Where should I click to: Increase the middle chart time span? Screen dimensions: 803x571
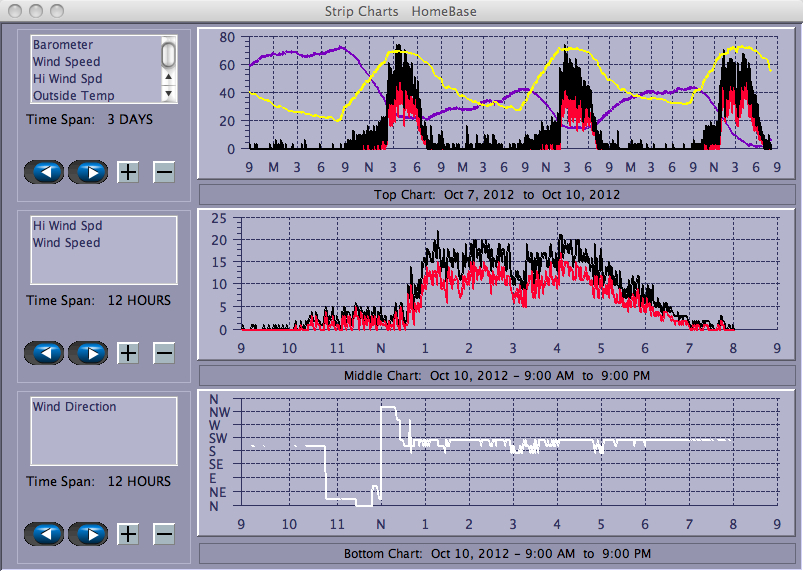(128, 353)
